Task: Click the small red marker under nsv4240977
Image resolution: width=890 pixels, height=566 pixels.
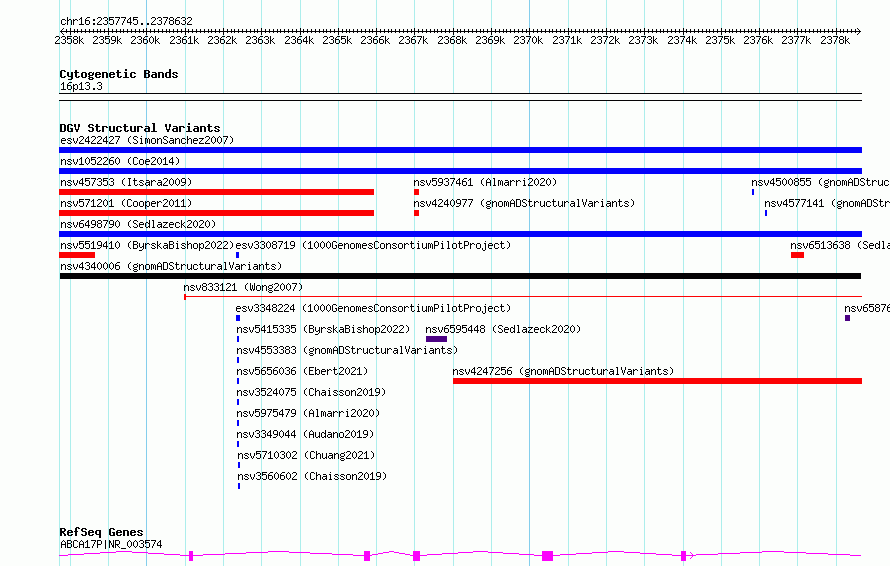Action: pos(417,213)
